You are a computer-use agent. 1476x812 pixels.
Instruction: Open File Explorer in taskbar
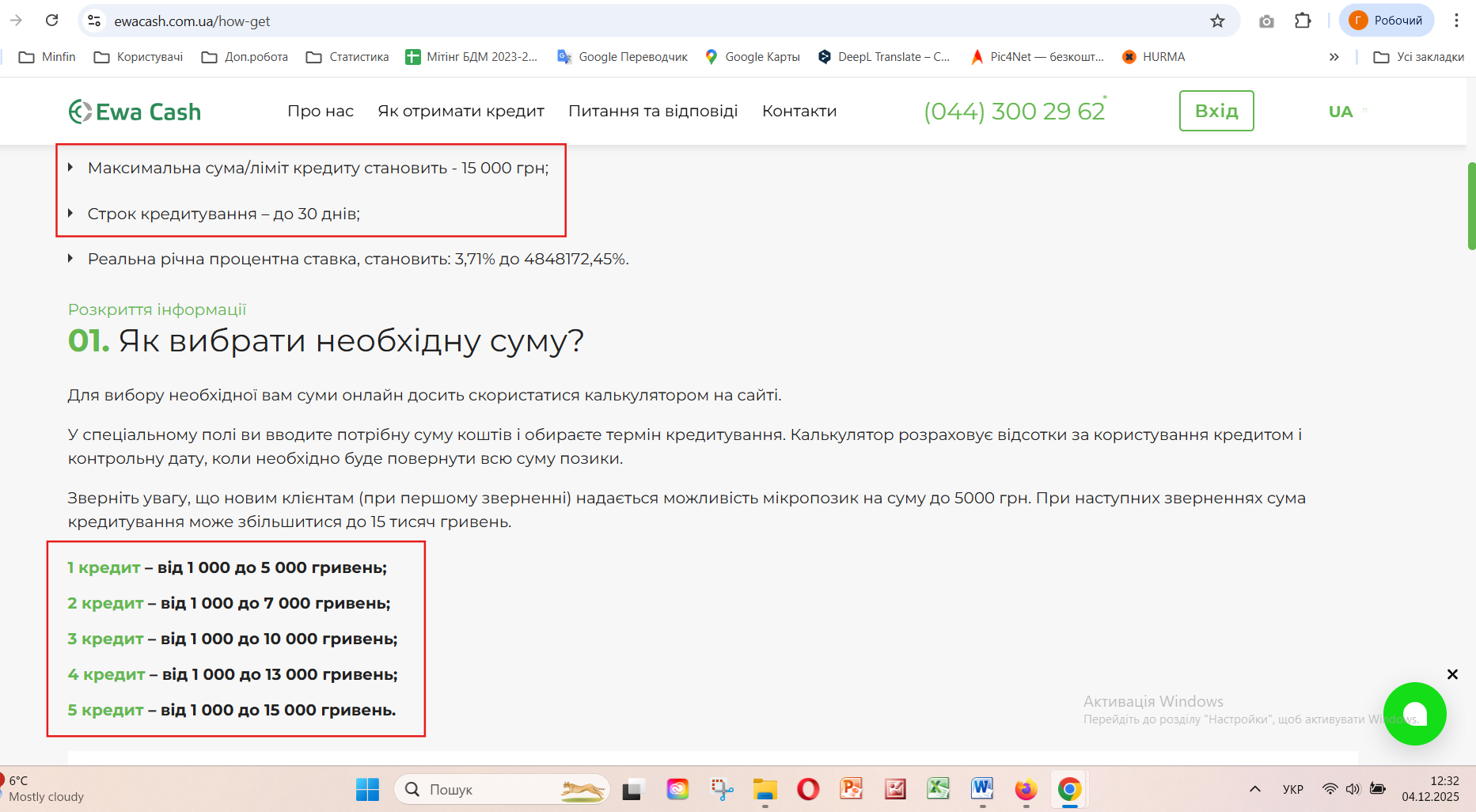click(x=765, y=789)
